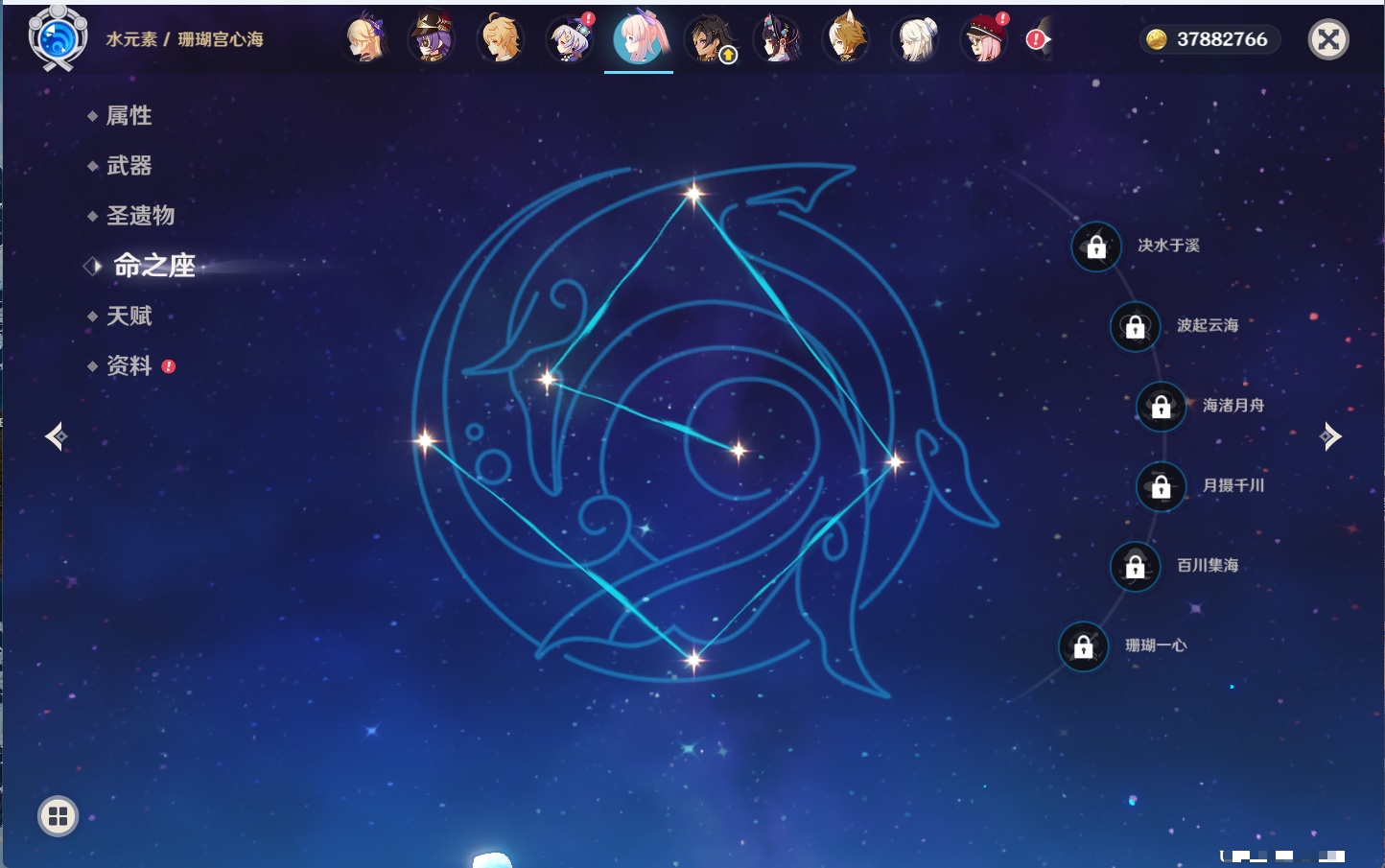
Task: Go to the previous character with left arrow
Action: click(x=56, y=436)
